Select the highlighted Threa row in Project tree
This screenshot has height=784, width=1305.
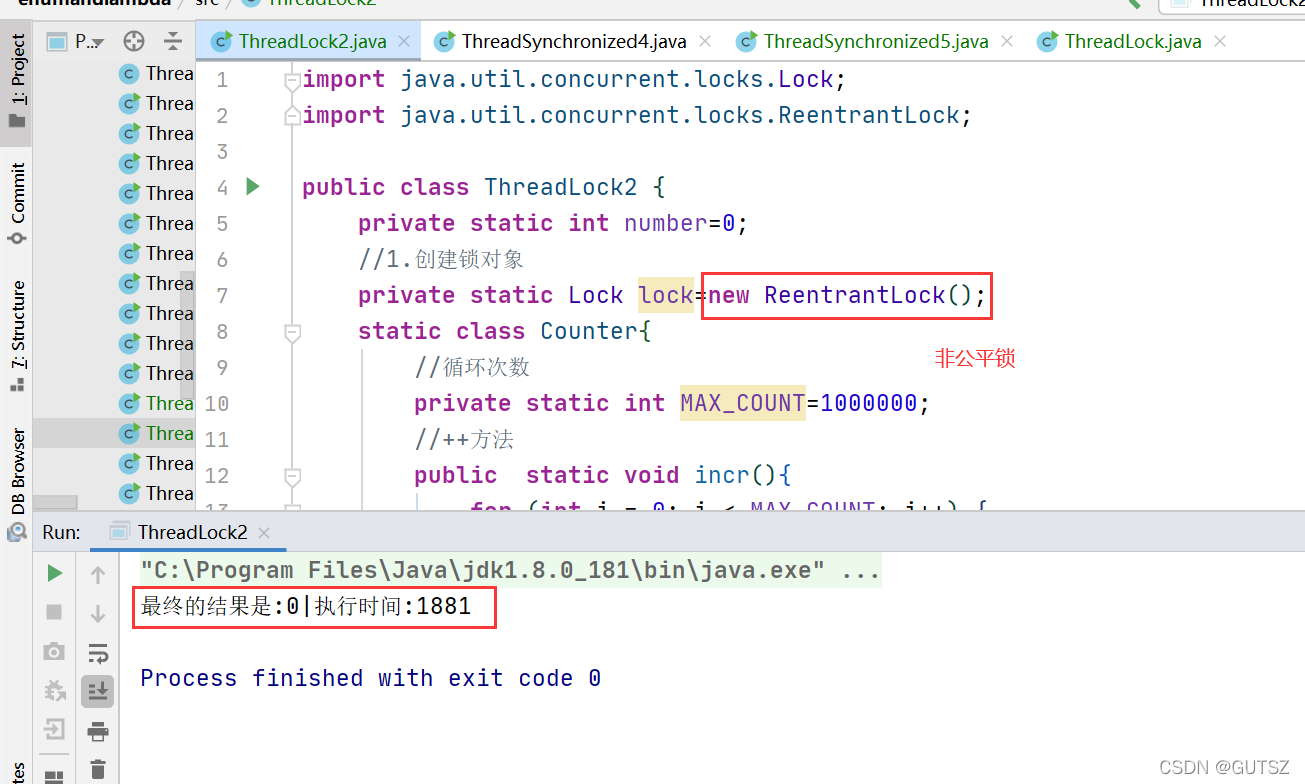pyautogui.click(x=114, y=433)
